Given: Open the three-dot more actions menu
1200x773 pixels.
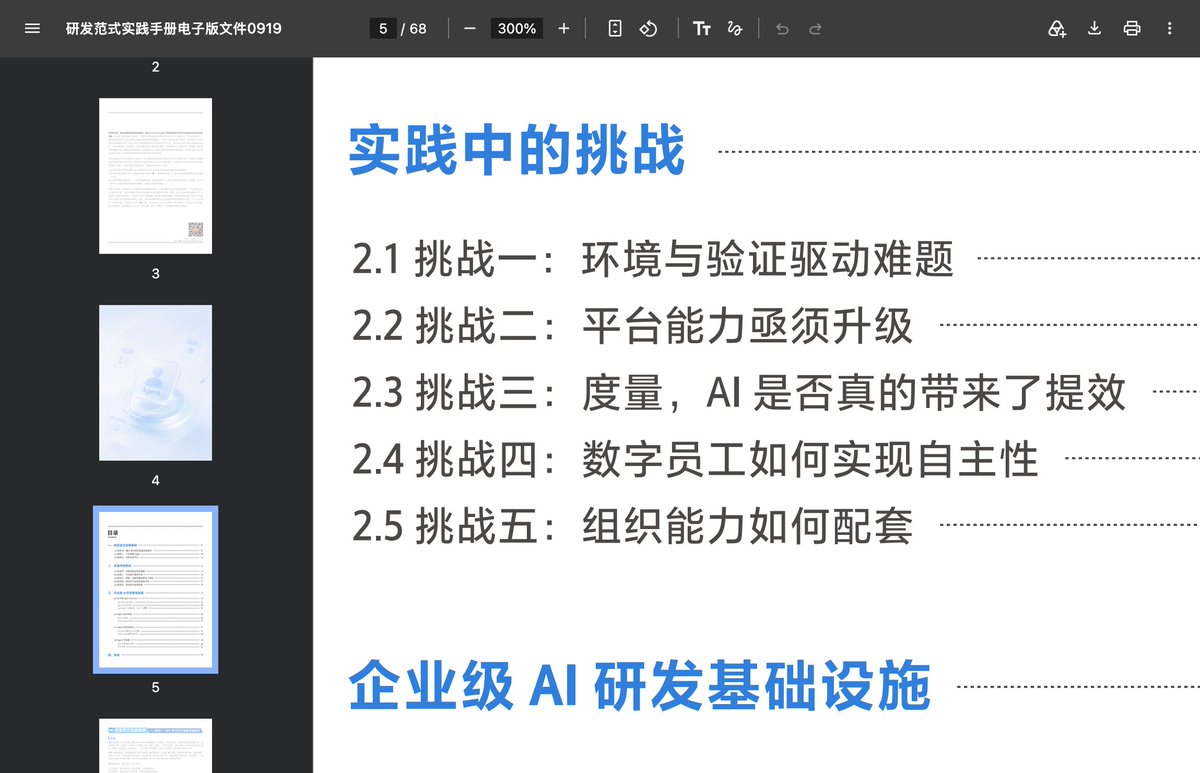Looking at the screenshot, I should (x=1170, y=28).
